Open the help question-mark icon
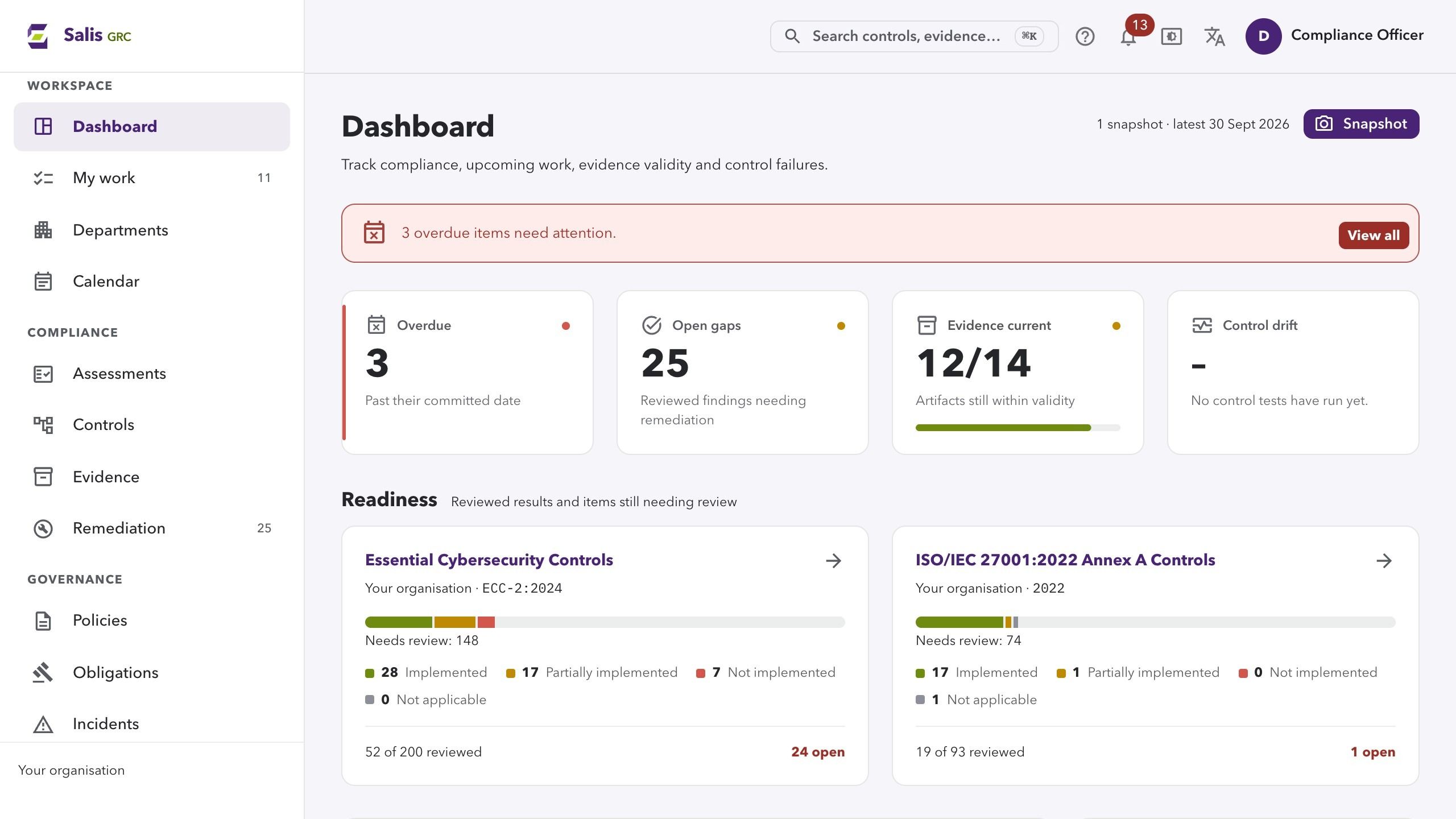The height and width of the screenshot is (819, 1456). pyautogui.click(x=1085, y=36)
